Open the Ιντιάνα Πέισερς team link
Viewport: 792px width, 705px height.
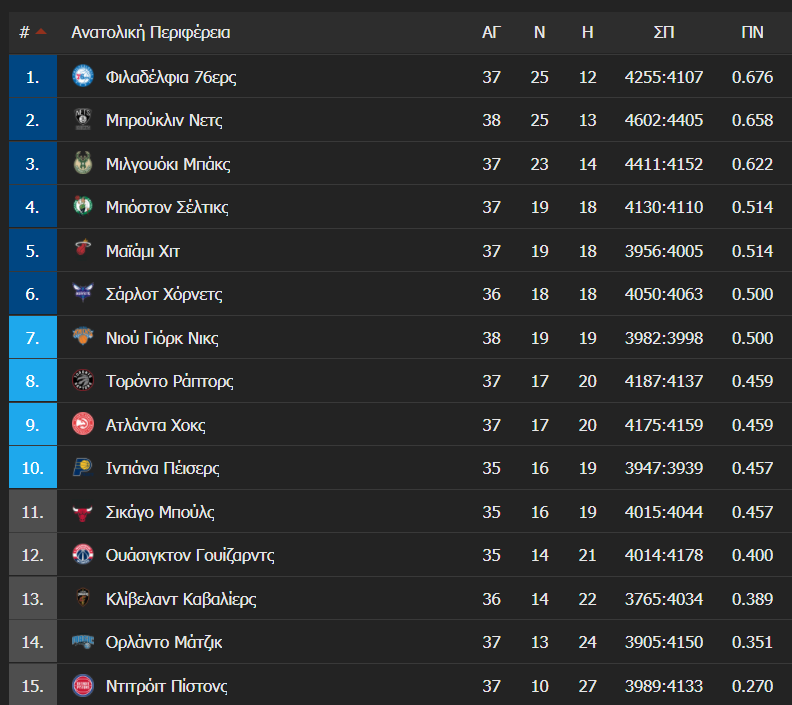(x=163, y=468)
